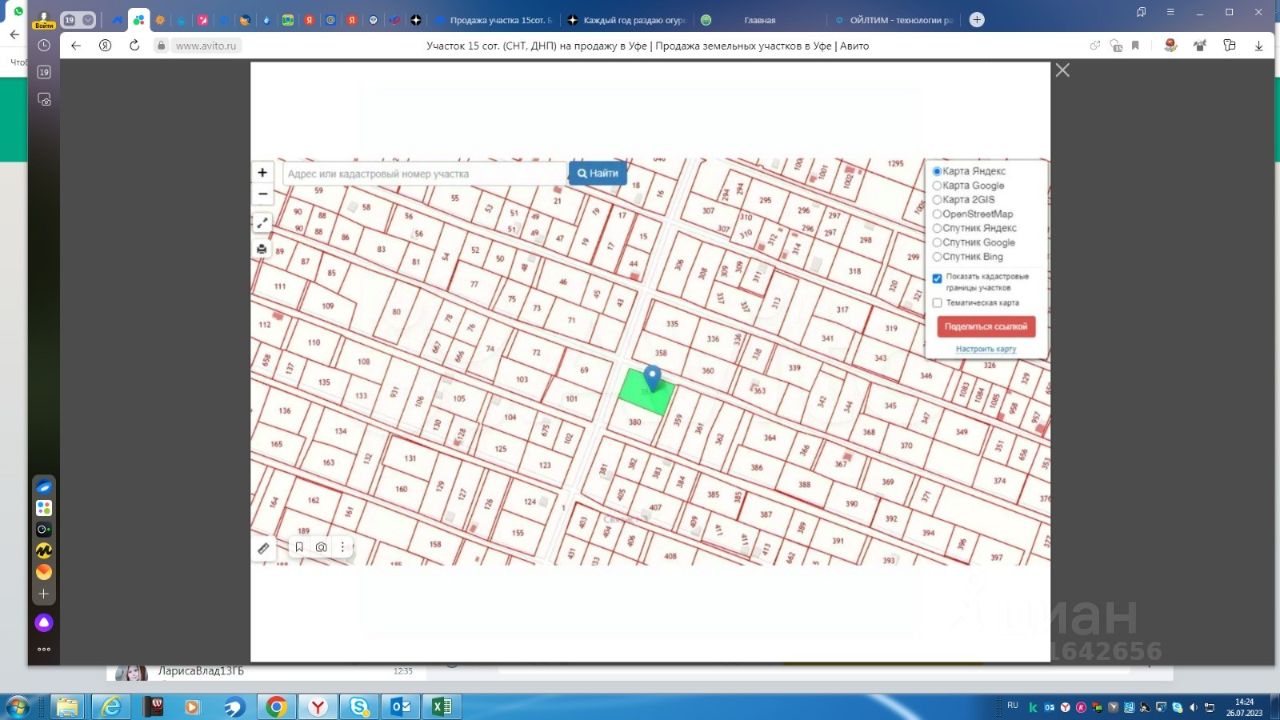Screen dimensions: 1280x720
Task: Zoom out the map with minus button
Action: click(x=263, y=194)
